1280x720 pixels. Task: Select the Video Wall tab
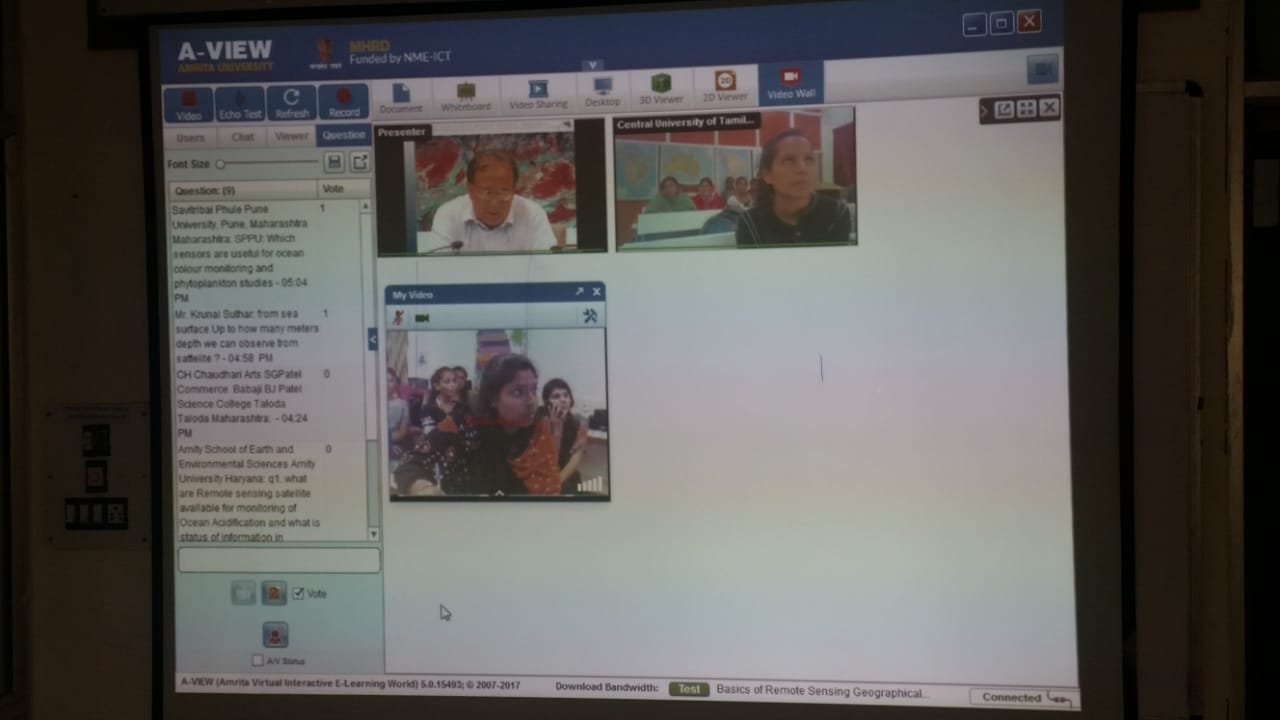click(791, 84)
